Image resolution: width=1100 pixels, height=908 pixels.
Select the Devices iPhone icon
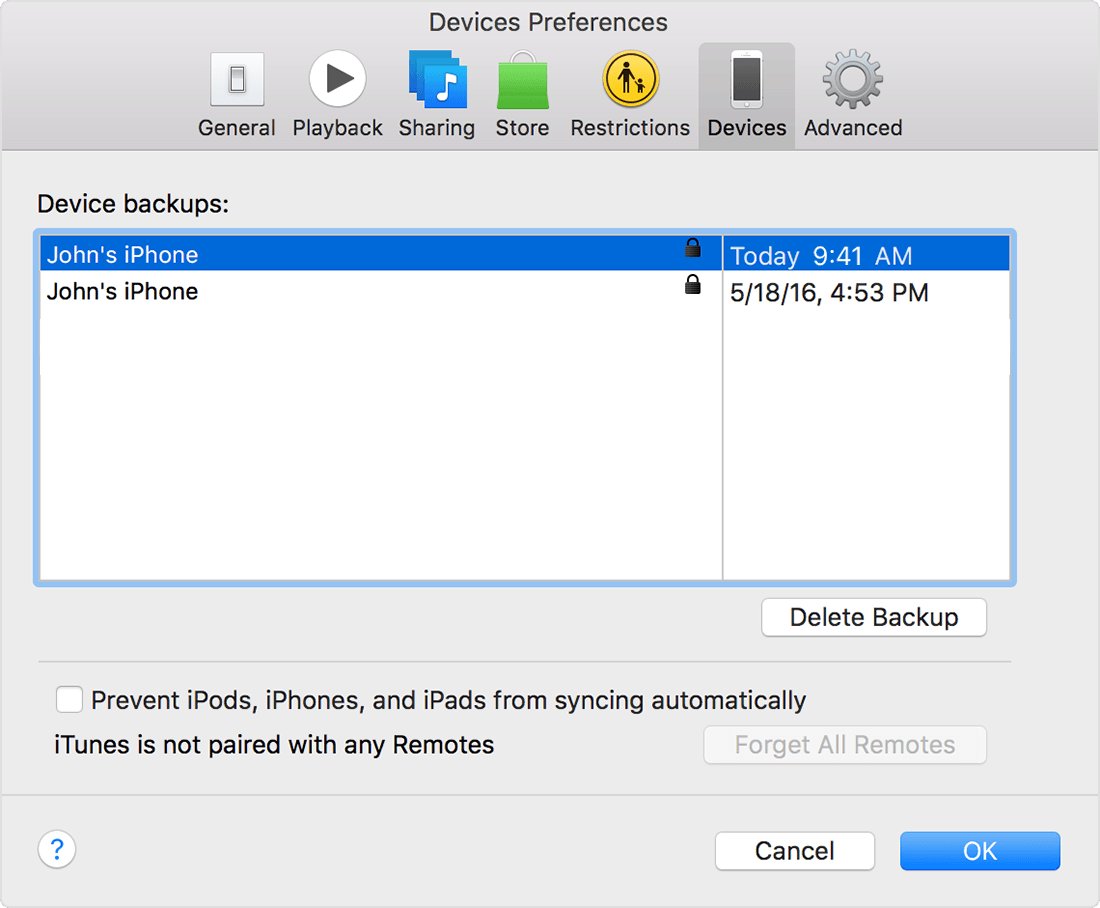746,80
